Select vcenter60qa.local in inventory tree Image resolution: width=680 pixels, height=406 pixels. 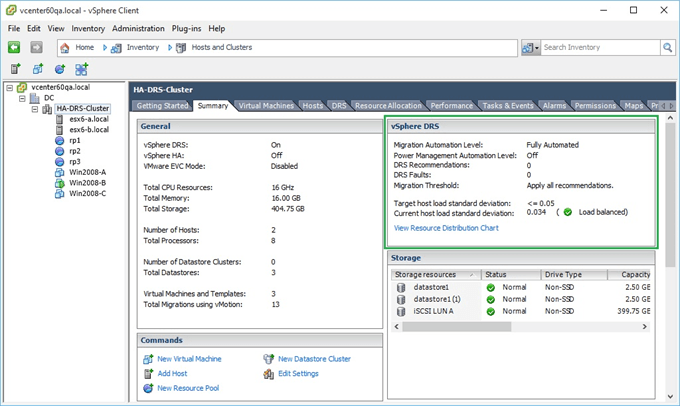pyautogui.click(x=60, y=87)
